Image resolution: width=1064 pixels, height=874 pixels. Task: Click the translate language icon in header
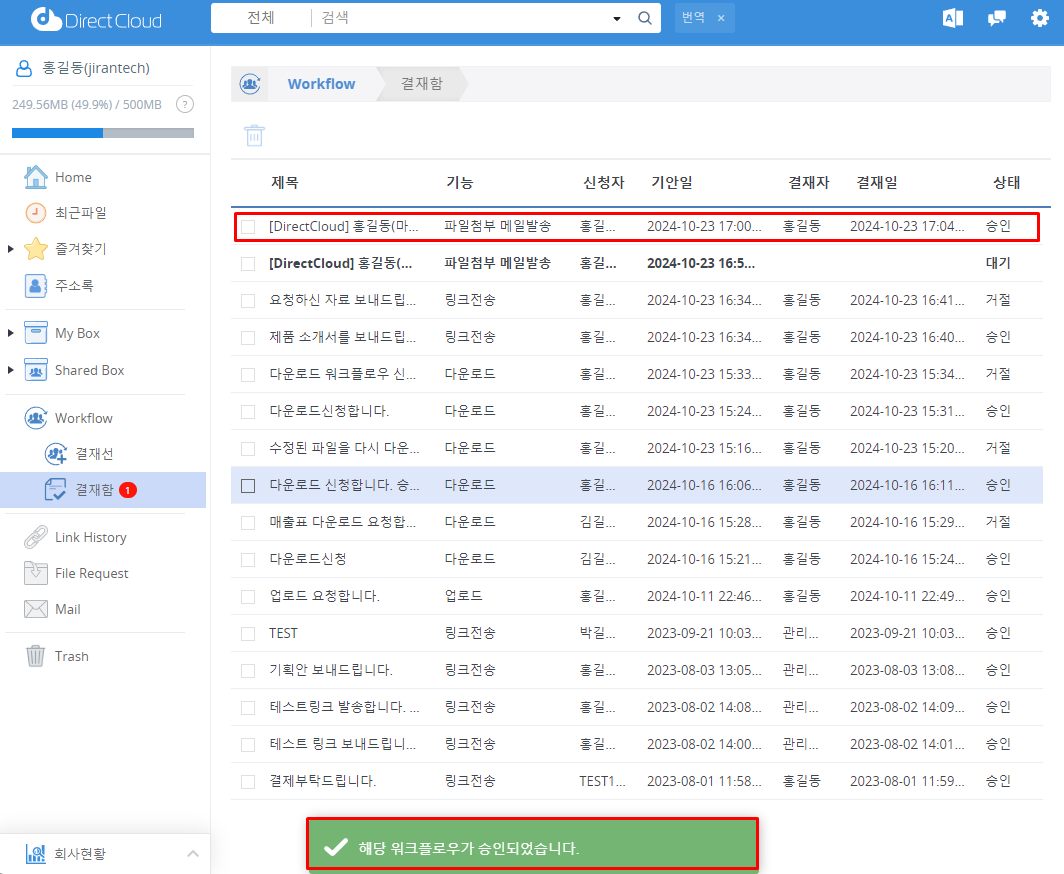tap(952, 18)
